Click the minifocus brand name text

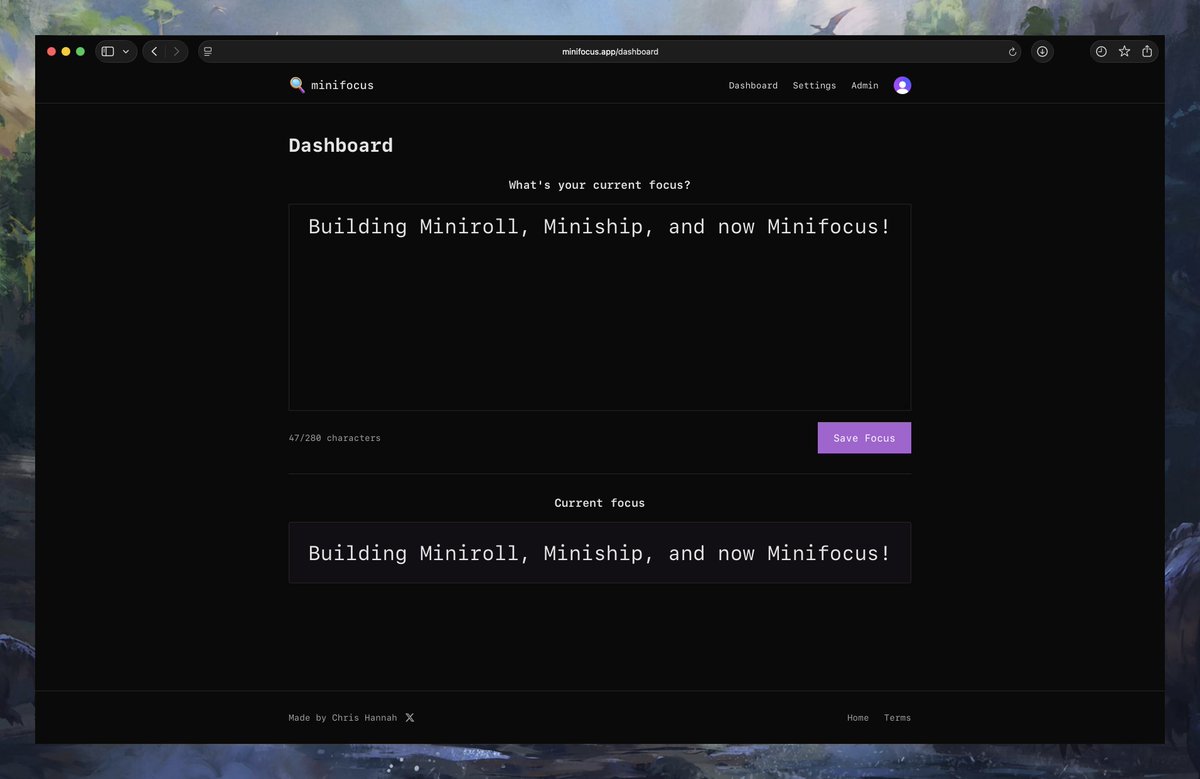click(342, 86)
